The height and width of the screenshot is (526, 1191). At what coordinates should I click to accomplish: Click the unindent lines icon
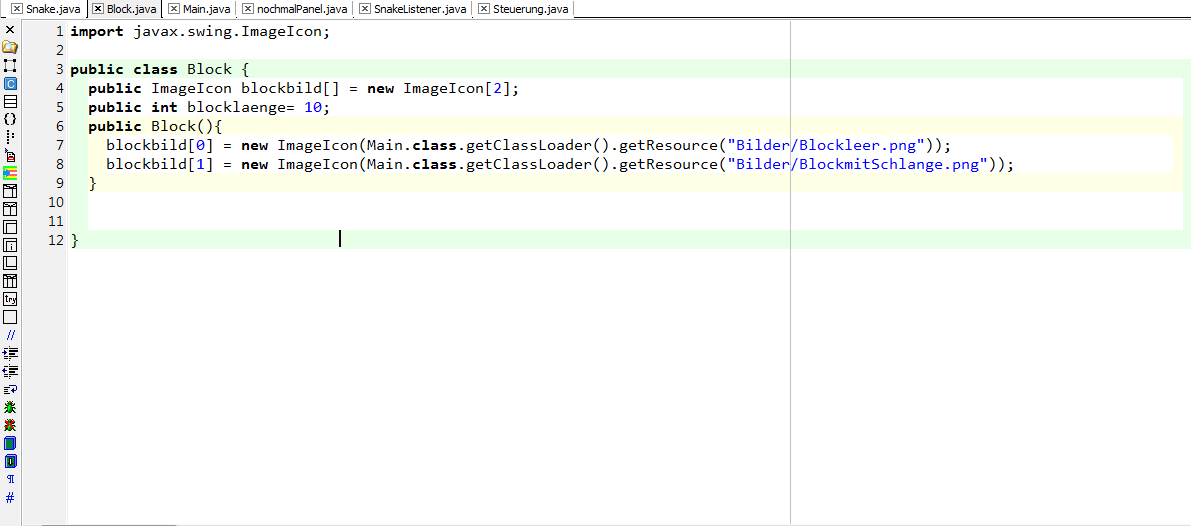pyautogui.click(x=10, y=371)
